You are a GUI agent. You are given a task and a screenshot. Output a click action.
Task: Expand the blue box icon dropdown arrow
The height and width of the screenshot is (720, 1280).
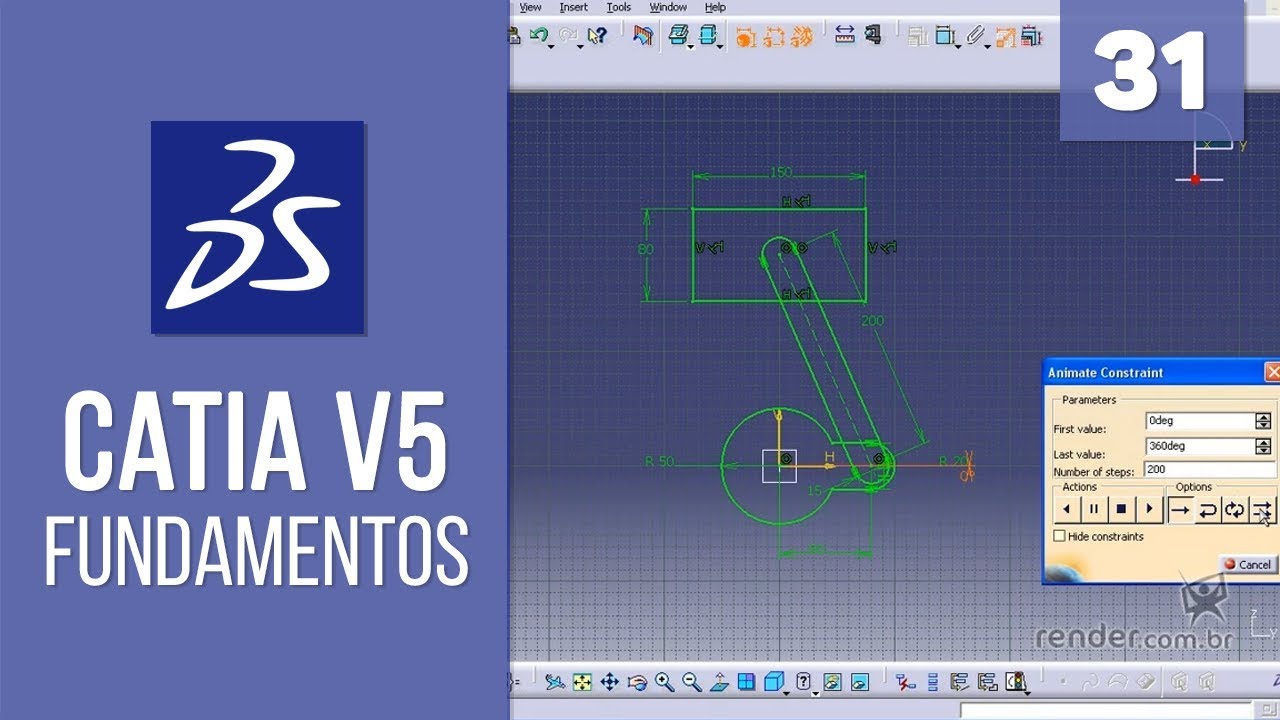click(958, 45)
